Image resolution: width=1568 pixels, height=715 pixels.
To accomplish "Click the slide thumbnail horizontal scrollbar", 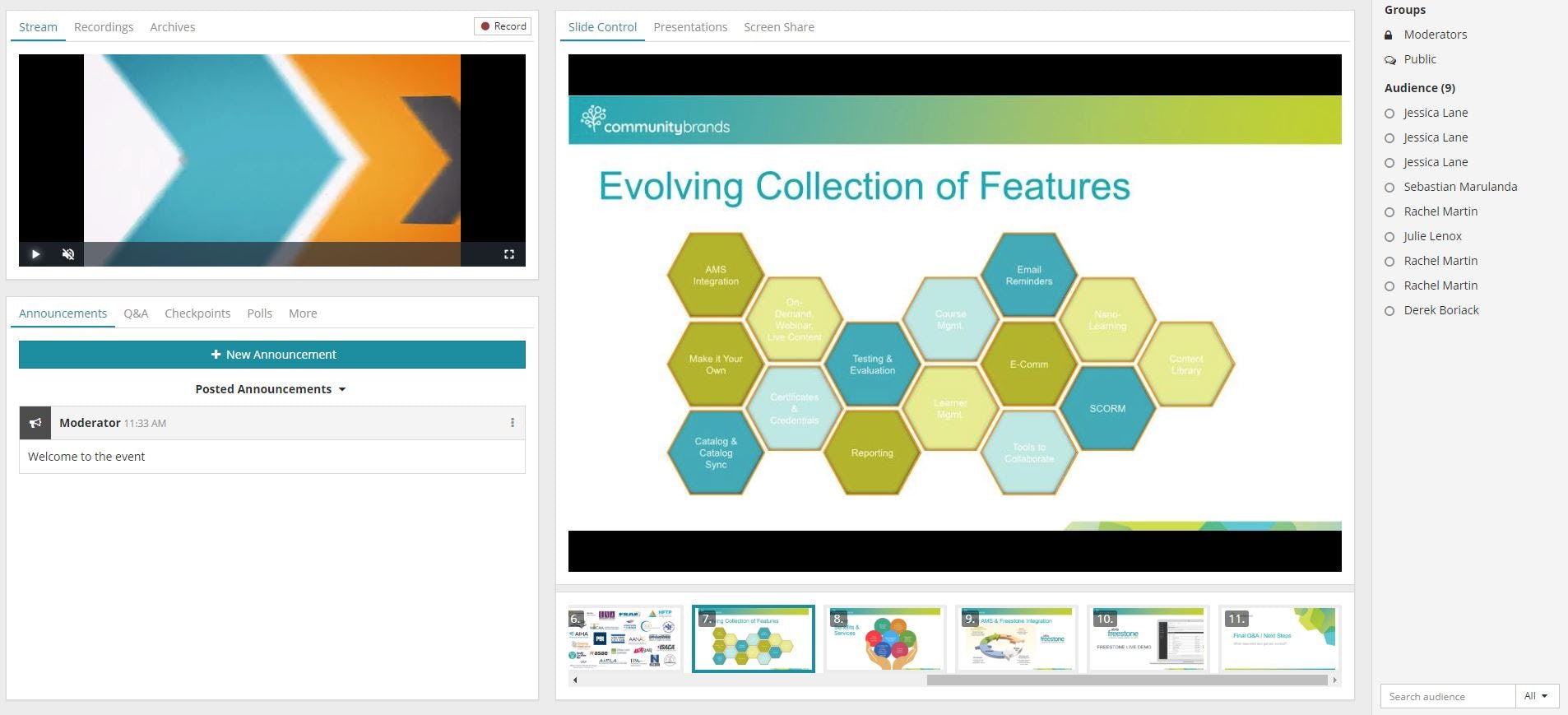I will 1127,680.
